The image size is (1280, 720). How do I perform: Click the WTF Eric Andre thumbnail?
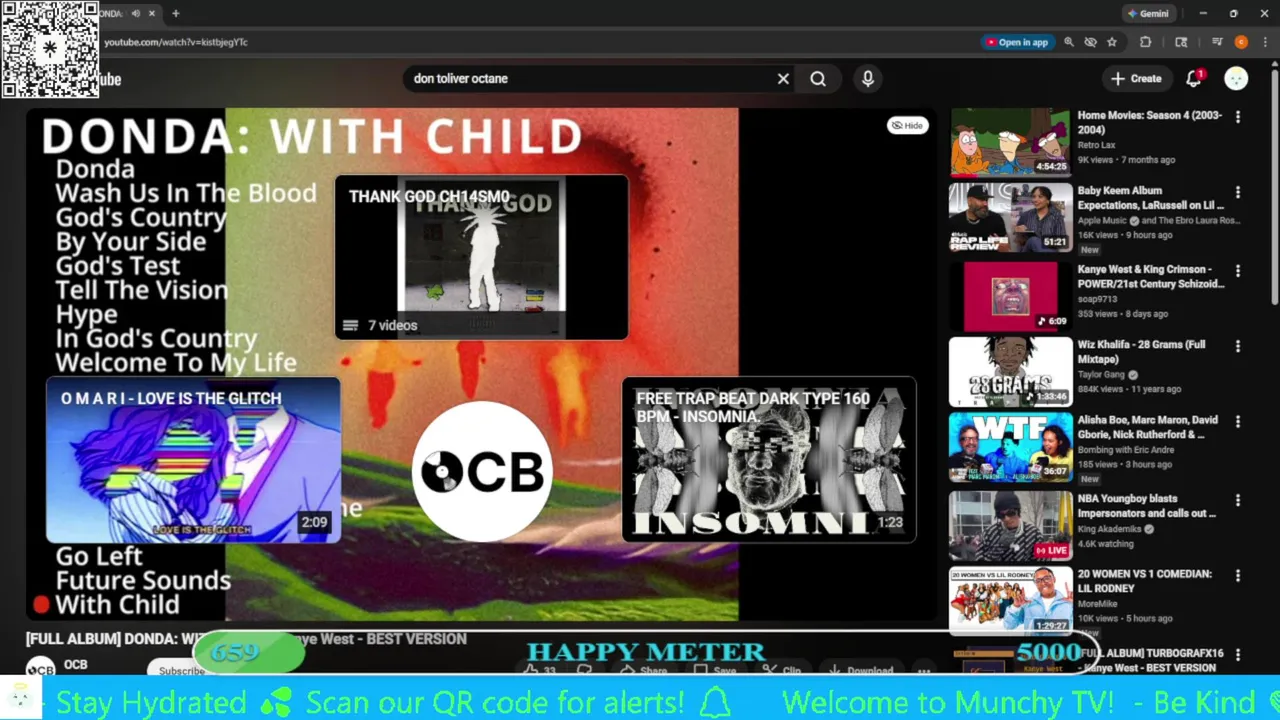point(1010,448)
